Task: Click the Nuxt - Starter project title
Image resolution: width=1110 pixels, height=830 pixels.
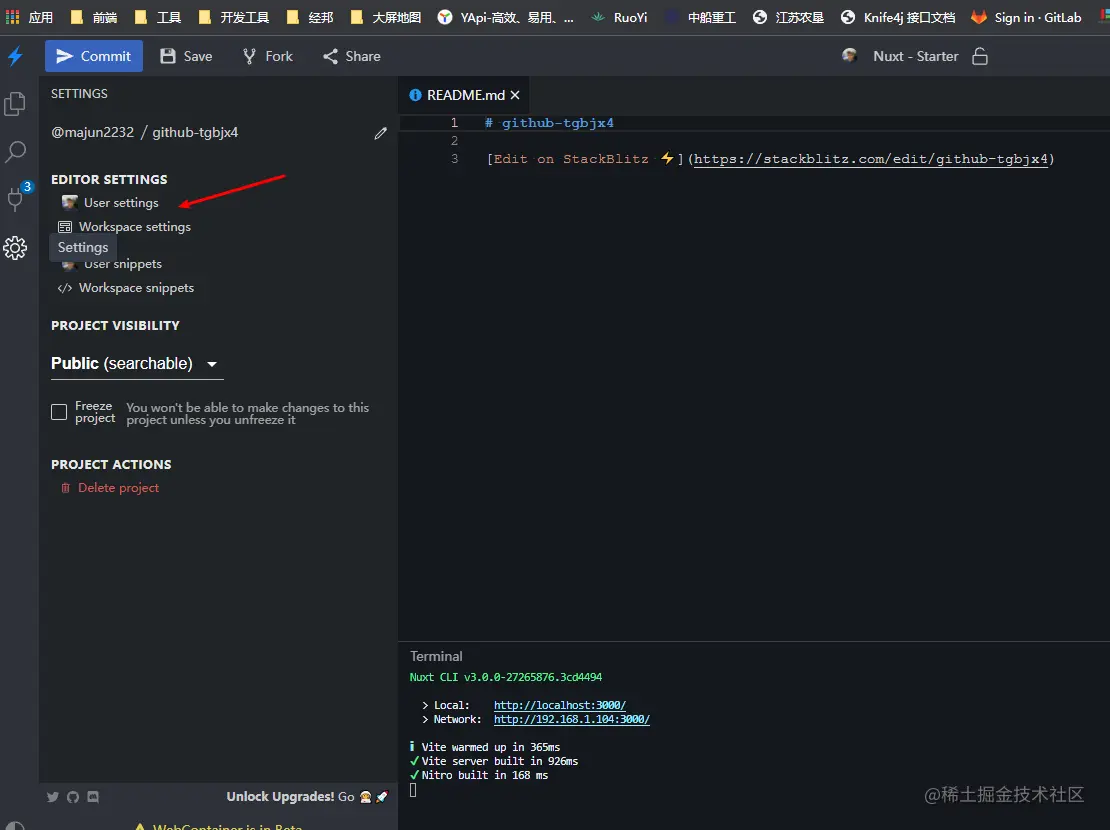Action: click(x=915, y=56)
